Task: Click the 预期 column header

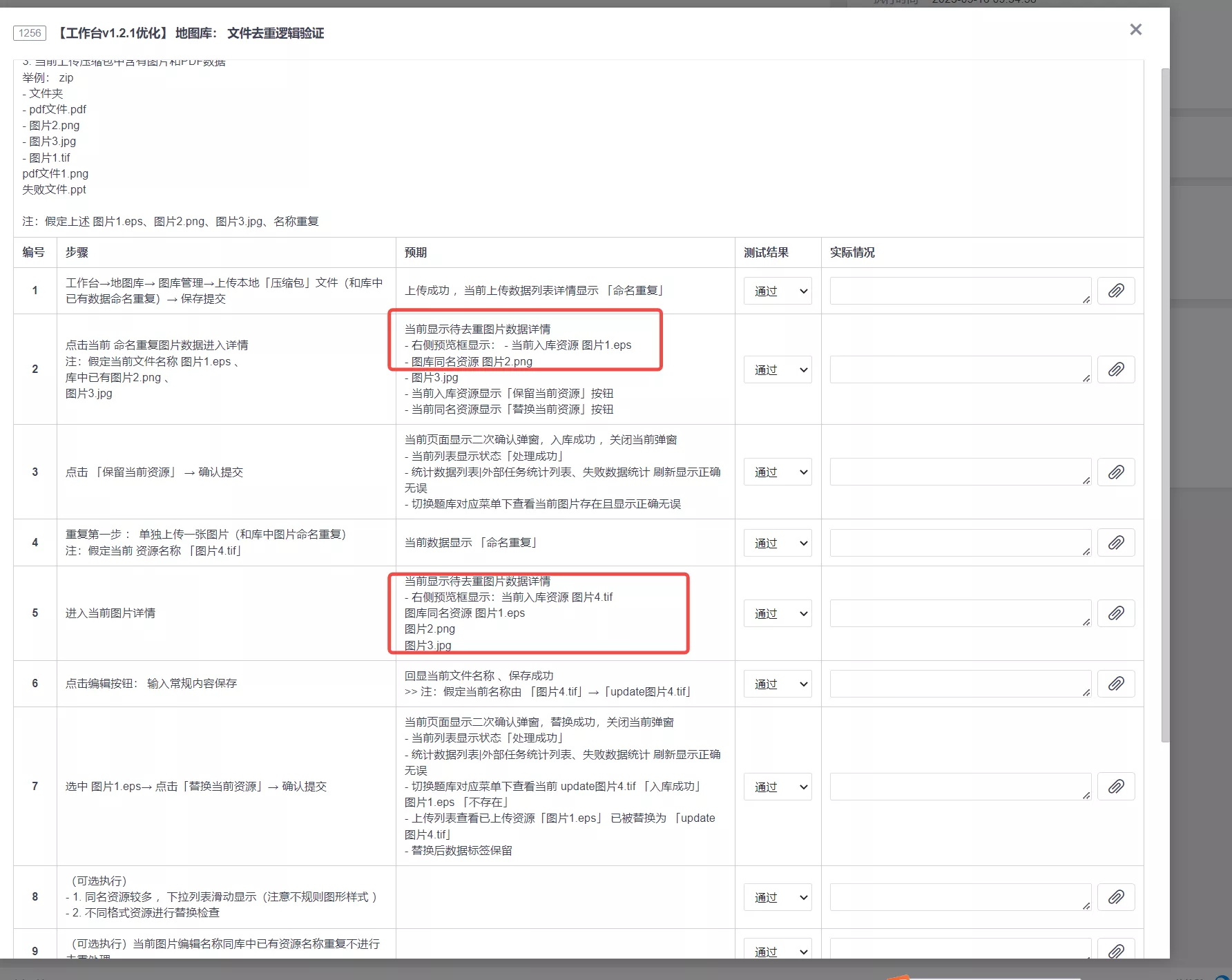Action: tap(416, 252)
